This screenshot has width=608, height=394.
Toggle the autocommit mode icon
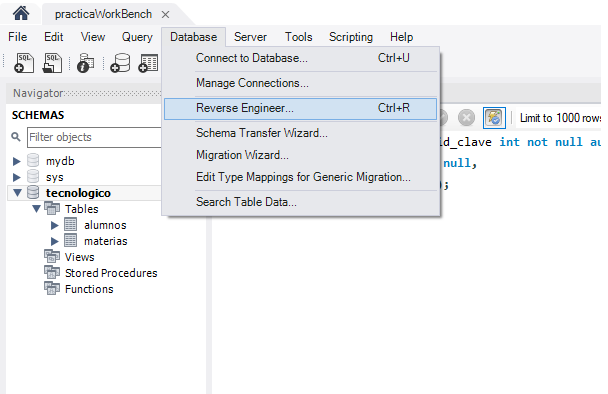pos(494,118)
